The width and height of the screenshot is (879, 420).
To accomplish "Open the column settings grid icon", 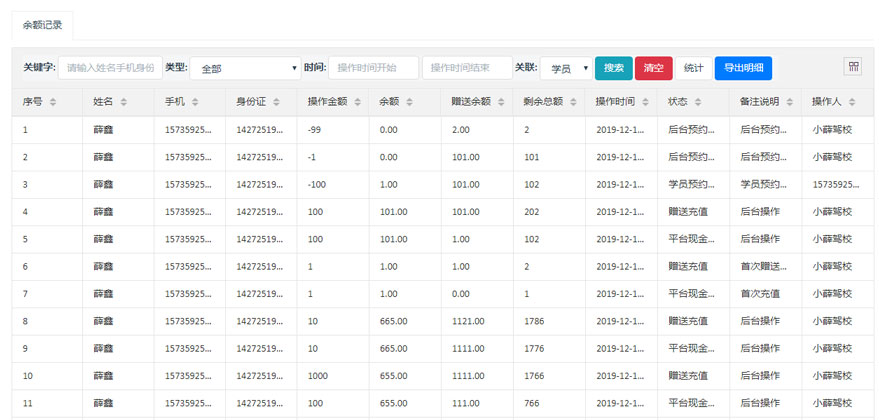I will click(853, 67).
